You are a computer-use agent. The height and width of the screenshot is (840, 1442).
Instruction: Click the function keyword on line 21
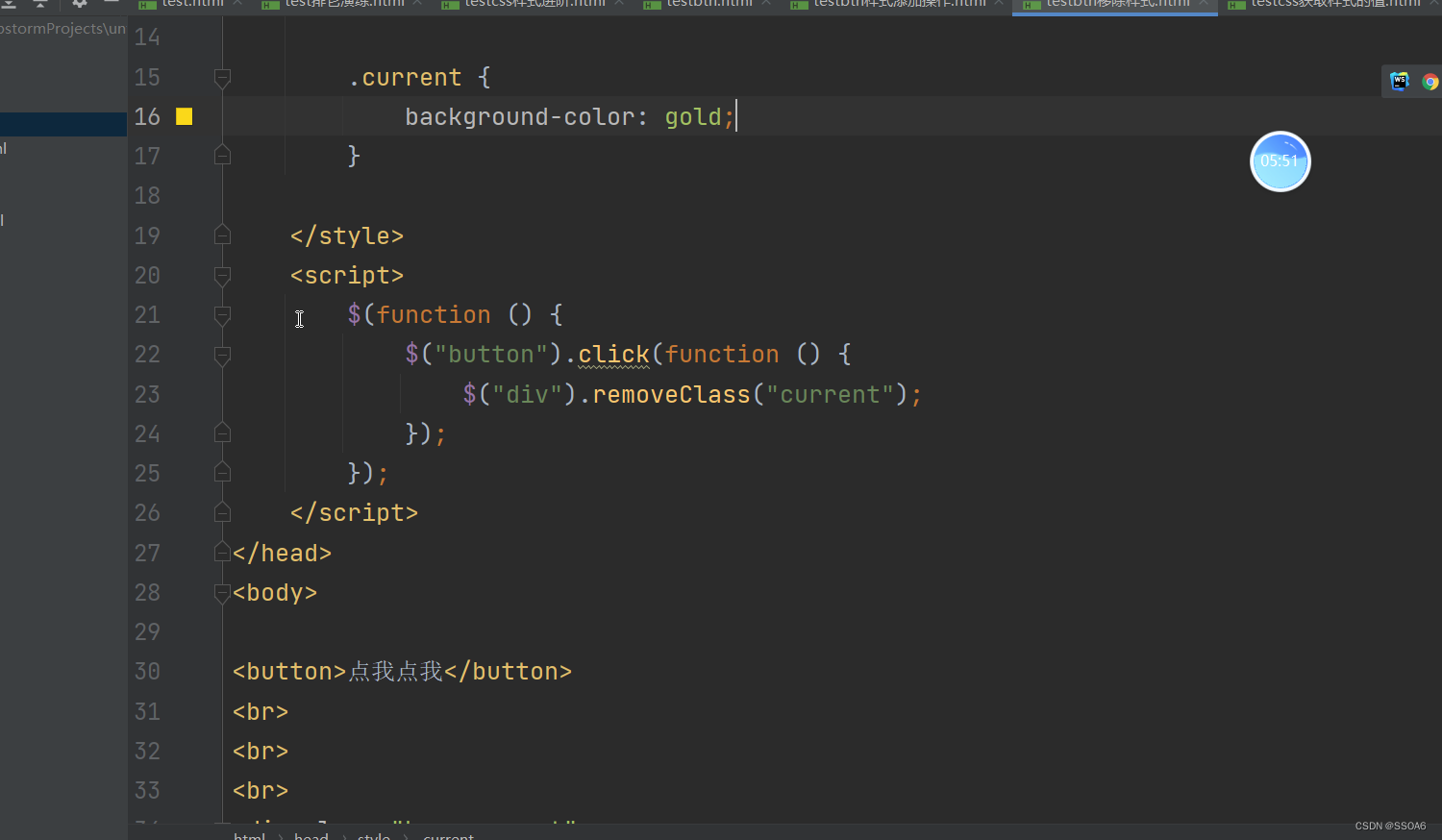(434, 315)
